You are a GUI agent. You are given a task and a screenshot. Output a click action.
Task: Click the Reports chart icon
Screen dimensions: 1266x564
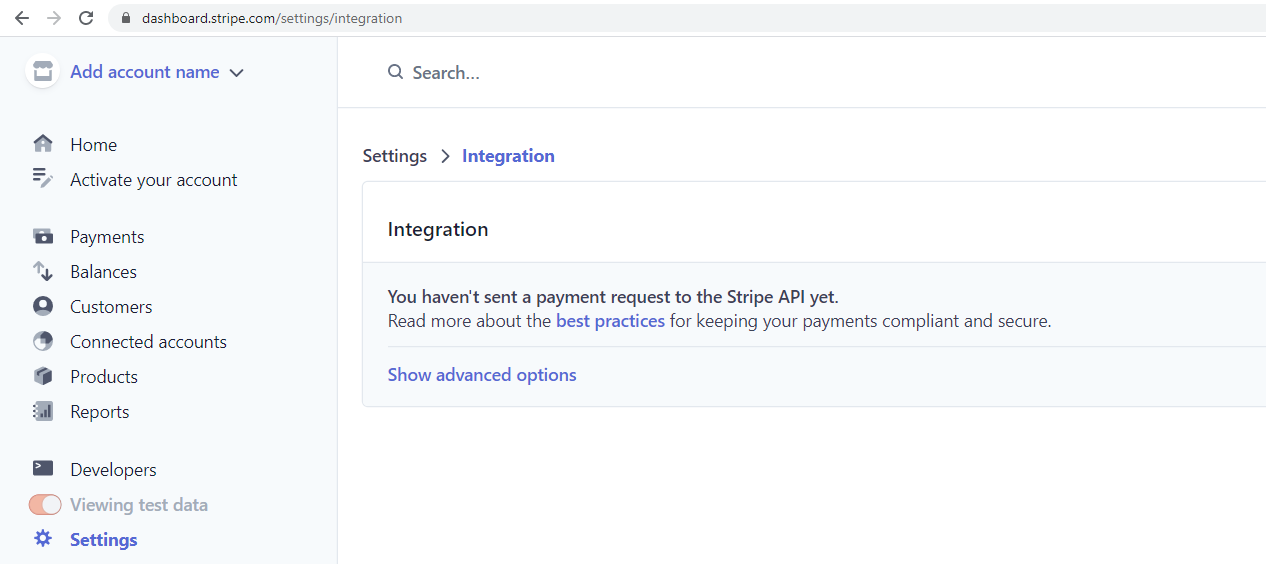click(x=42, y=411)
